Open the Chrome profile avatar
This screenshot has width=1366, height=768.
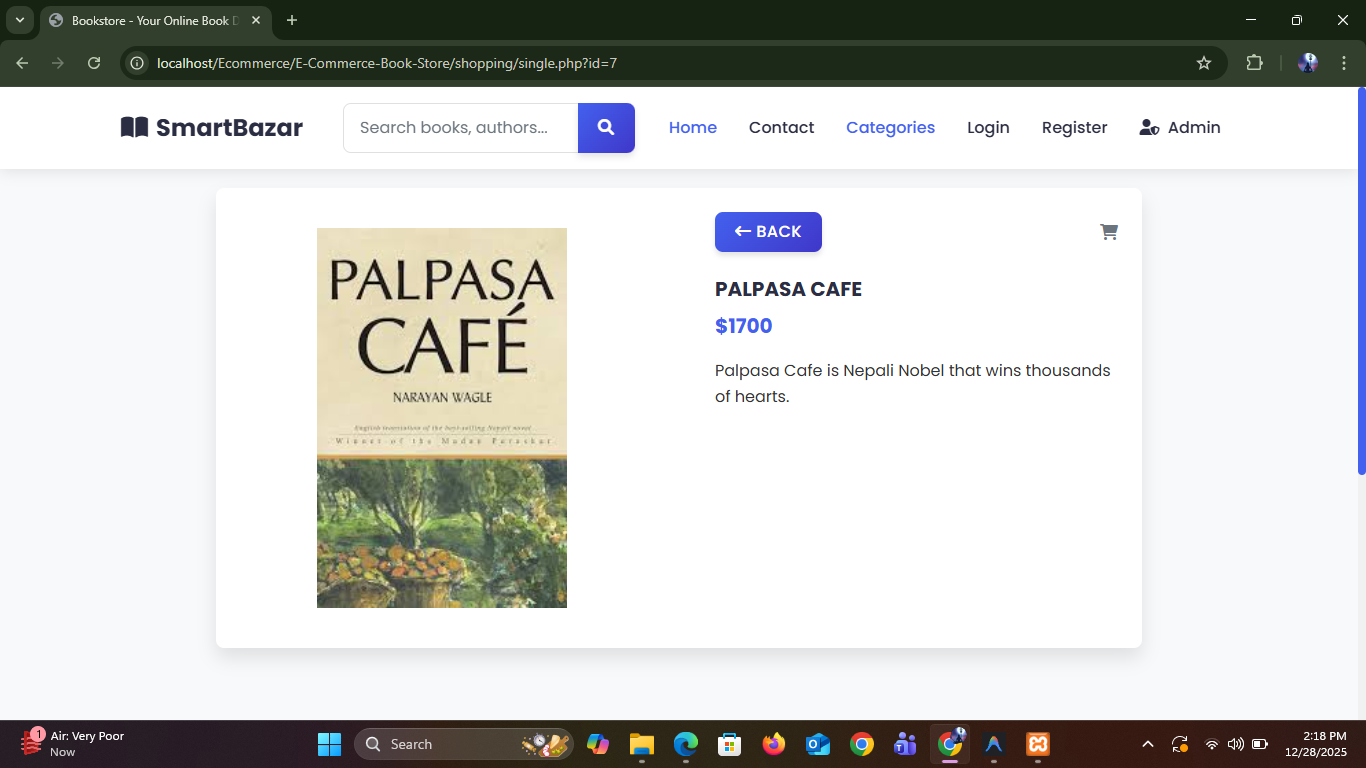pos(1308,63)
